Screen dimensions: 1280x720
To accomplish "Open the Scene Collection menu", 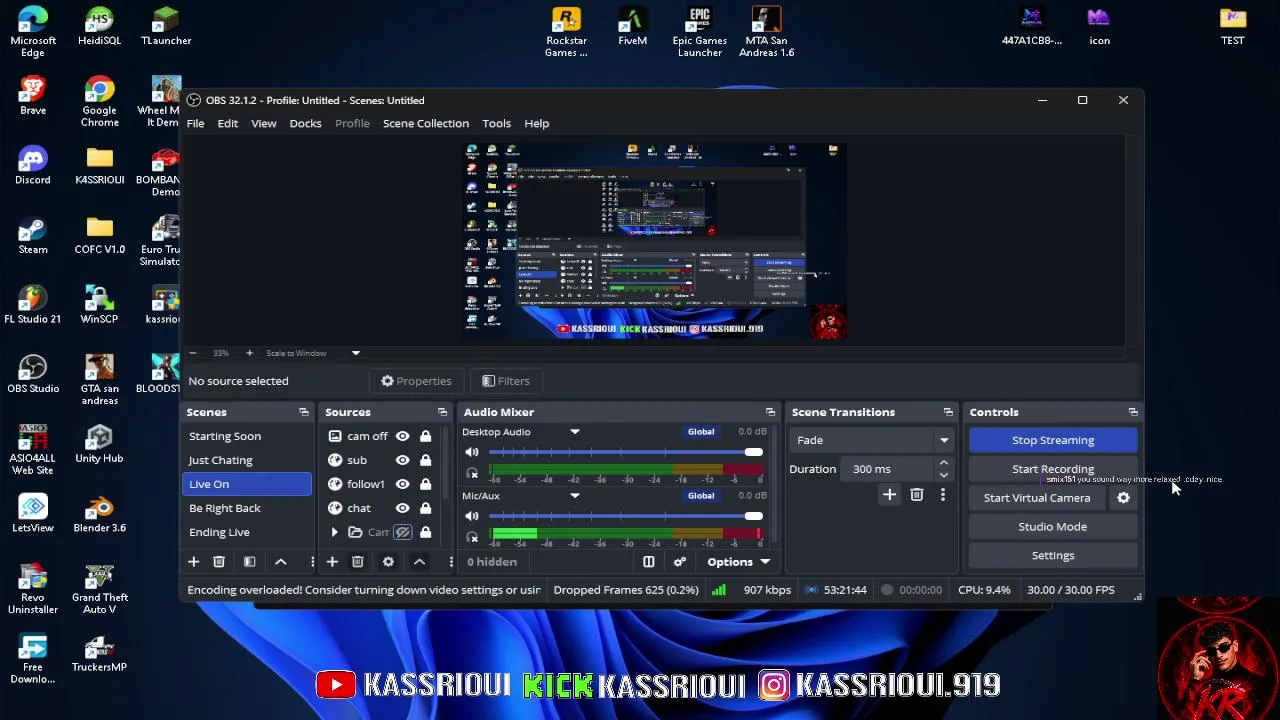I will point(426,123).
